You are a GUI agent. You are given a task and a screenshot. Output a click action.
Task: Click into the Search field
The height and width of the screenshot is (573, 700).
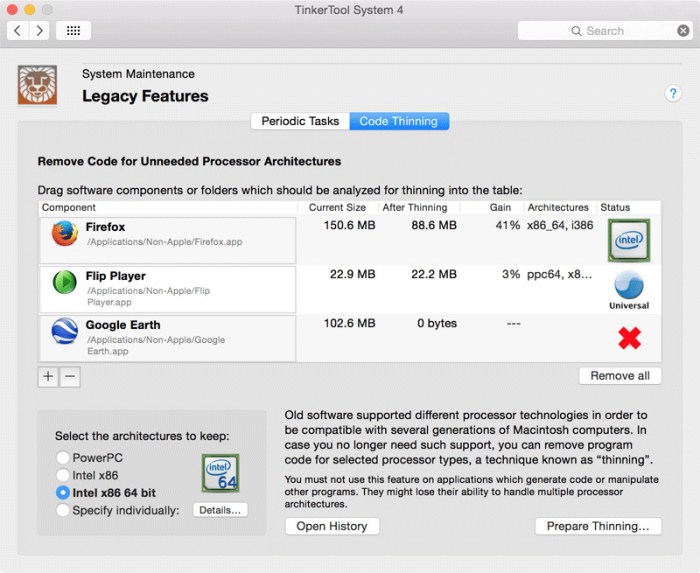pyautogui.click(x=597, y=30)
